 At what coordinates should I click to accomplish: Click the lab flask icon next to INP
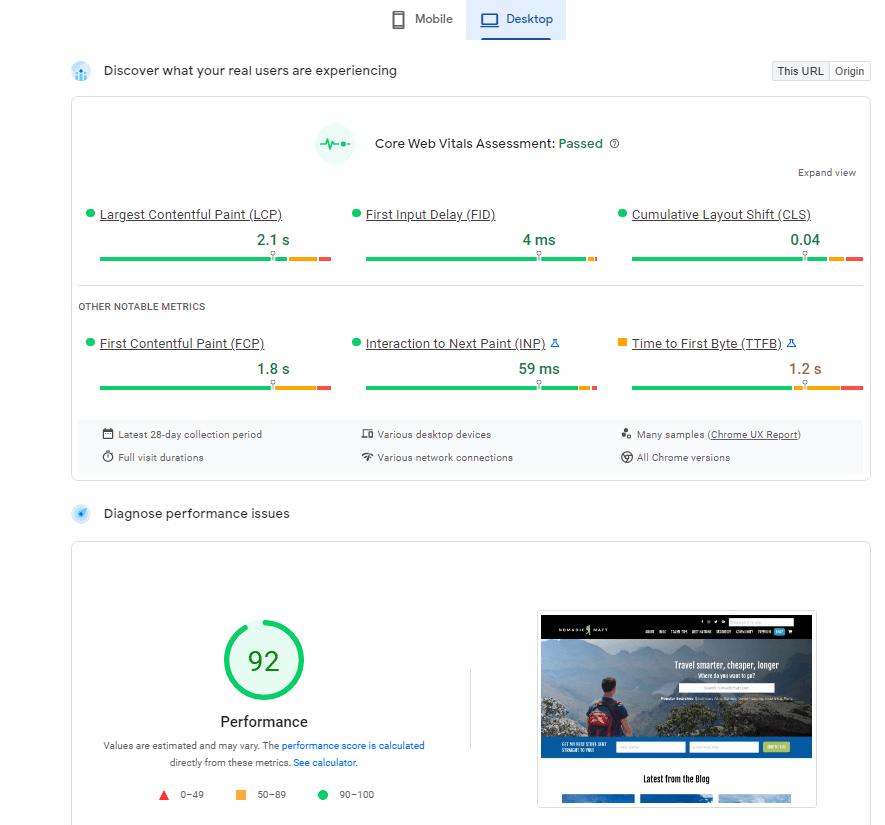click(x=556, y=343)
